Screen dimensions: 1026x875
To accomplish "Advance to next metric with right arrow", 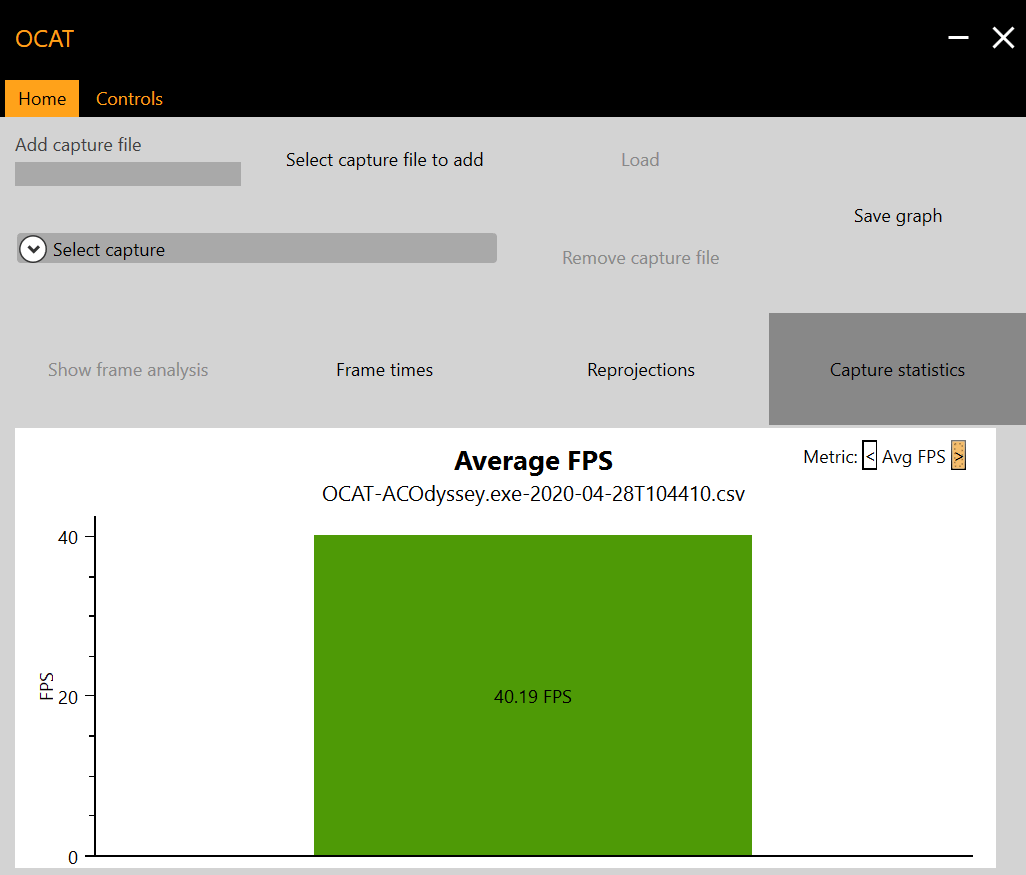I will [958, 457].
